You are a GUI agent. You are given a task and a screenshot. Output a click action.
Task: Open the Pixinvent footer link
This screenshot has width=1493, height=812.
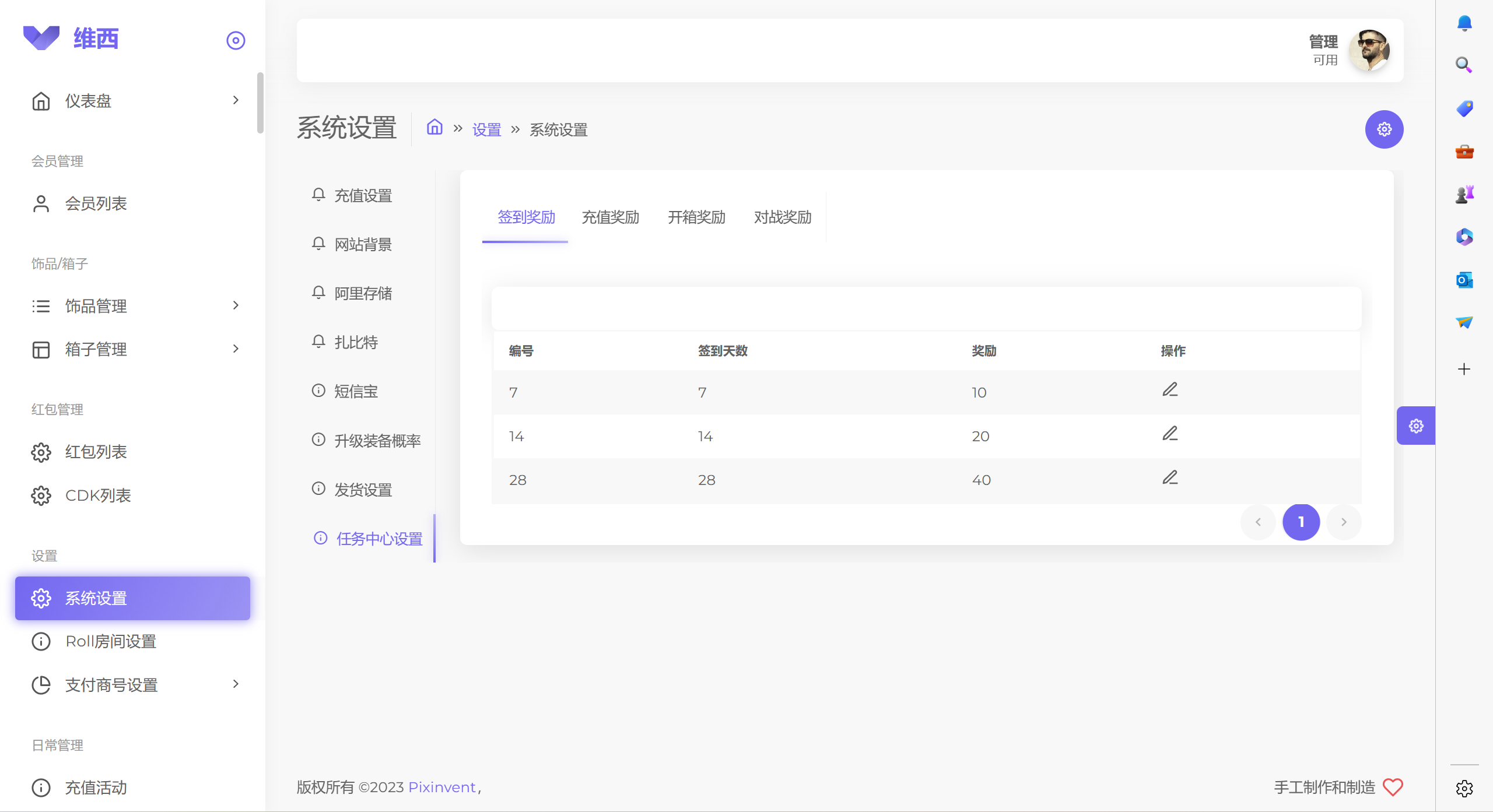pyautogui.click(x=442, y=787)
